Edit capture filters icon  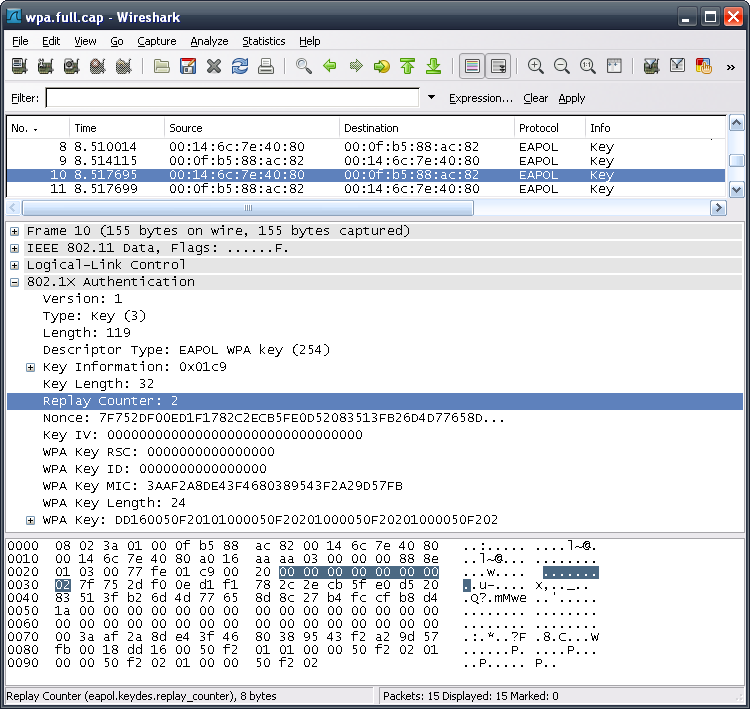click(651, 66)
